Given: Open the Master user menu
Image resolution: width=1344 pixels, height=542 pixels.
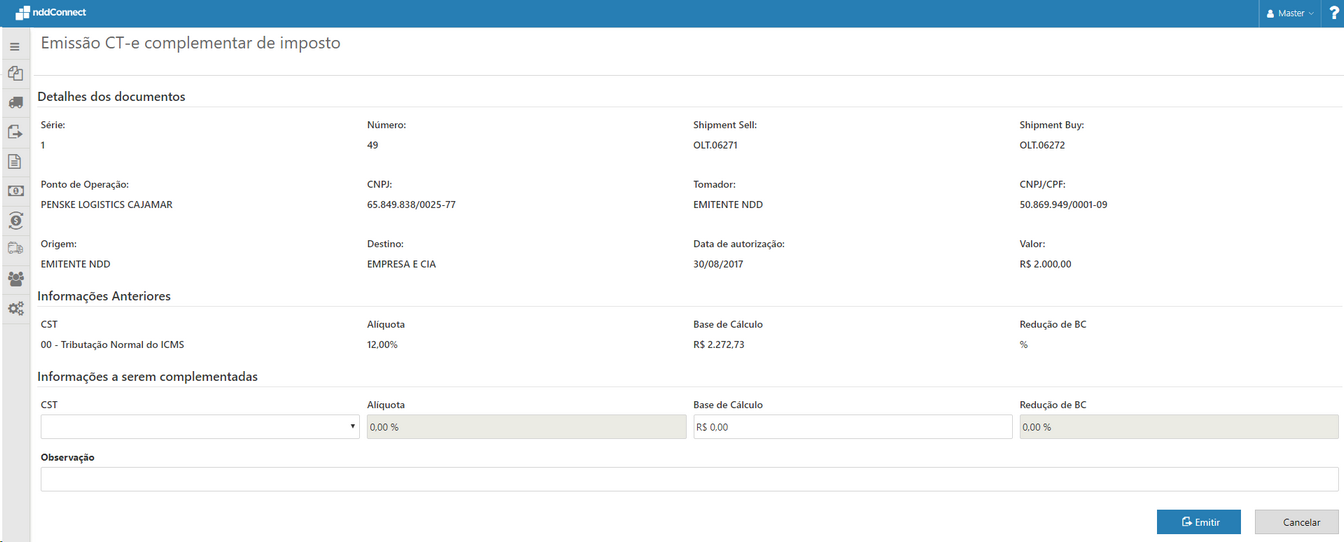Looking at the screenshot, I should [x=1290, y=13].
